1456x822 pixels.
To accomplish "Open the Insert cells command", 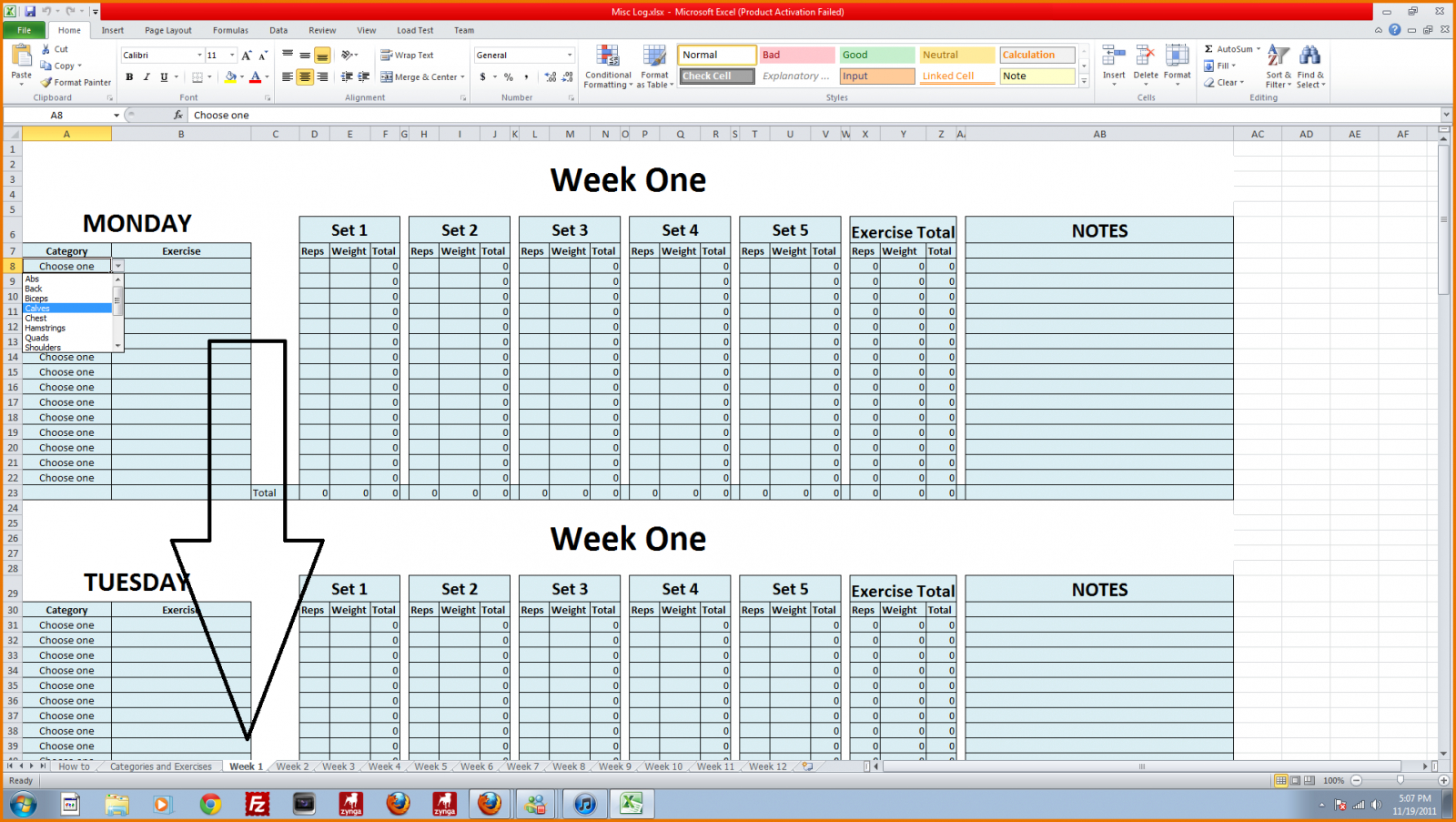I will point(1114,66).
